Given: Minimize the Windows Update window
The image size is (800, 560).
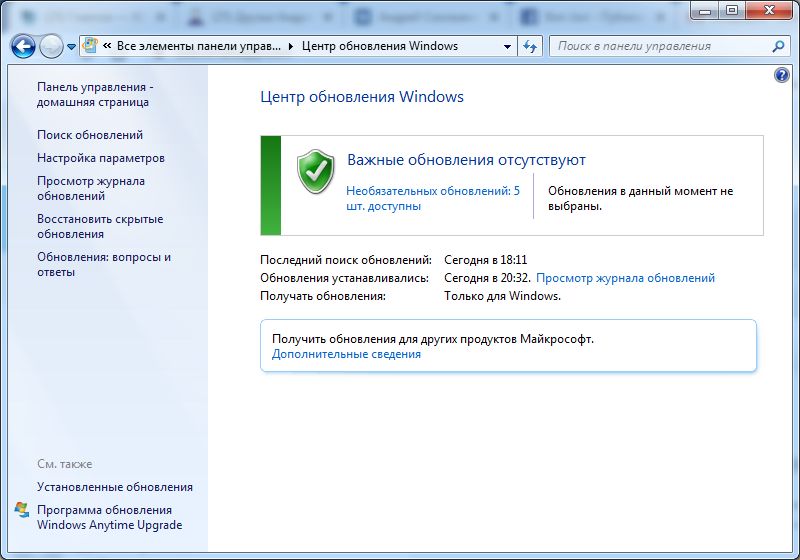Looking at the screenshot, I should [705, 10].
